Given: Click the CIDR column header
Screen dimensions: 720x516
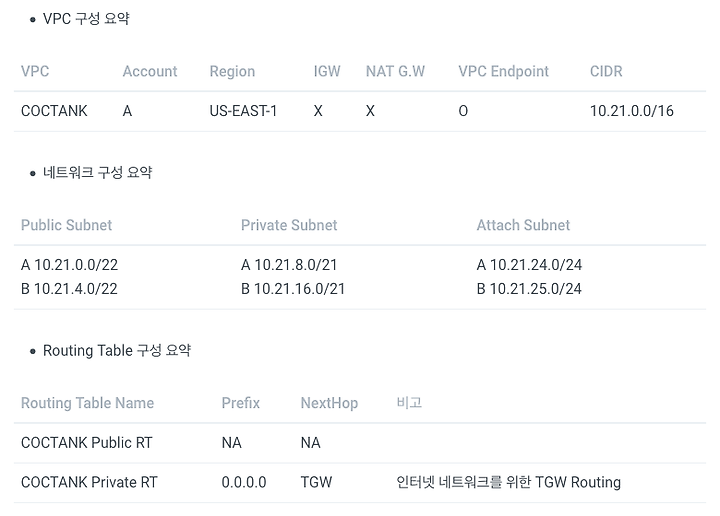Looking at the screenshot, I should click(606, 72).
